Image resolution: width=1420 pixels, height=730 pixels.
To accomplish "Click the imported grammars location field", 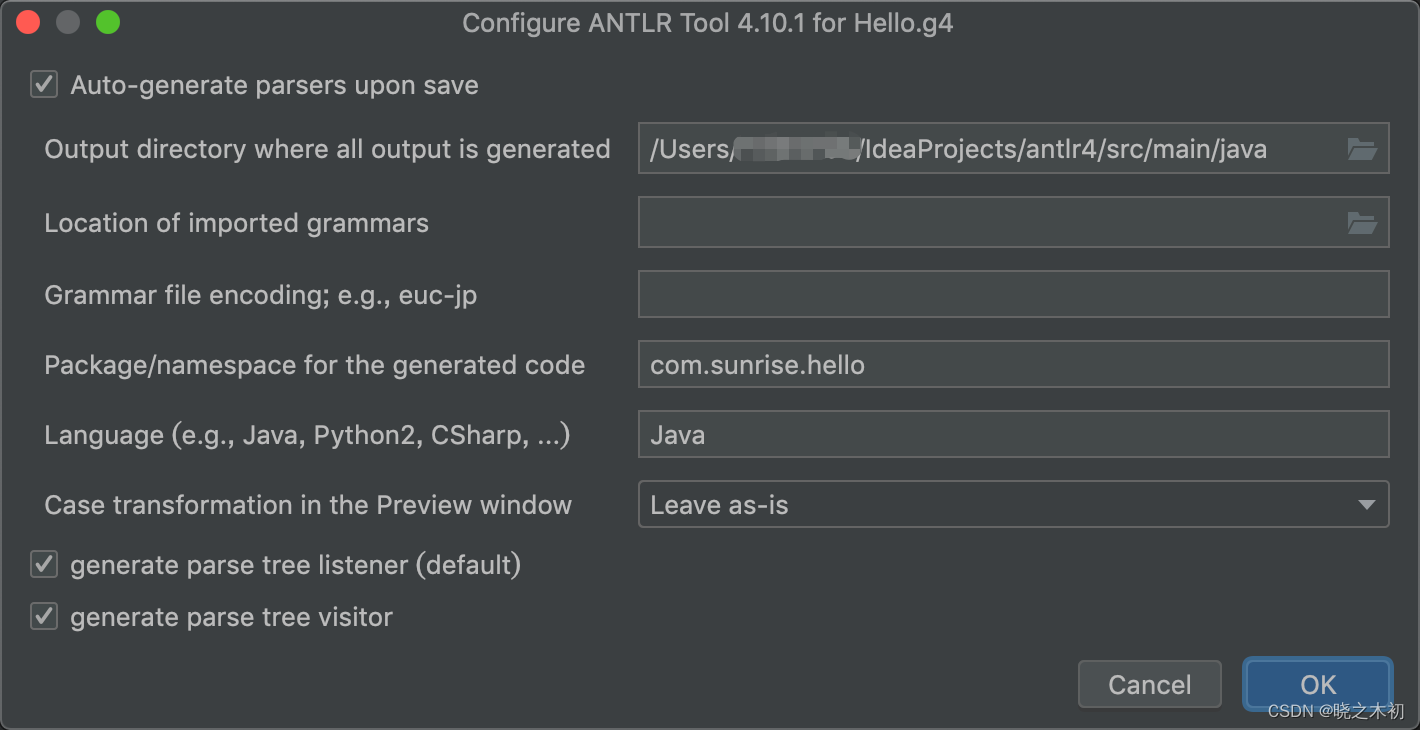I will point(990,223).
